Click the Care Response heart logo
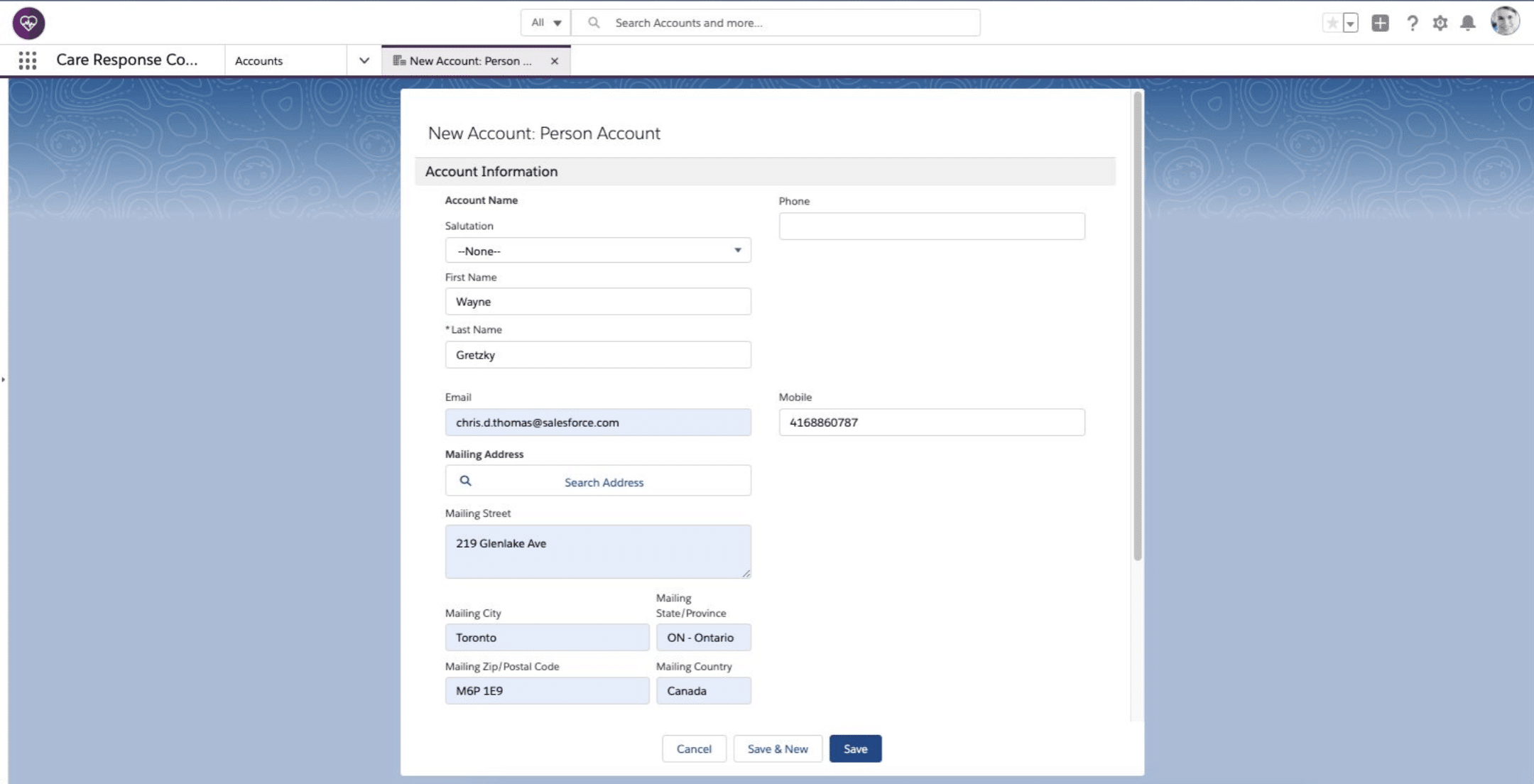 (28, 23)
